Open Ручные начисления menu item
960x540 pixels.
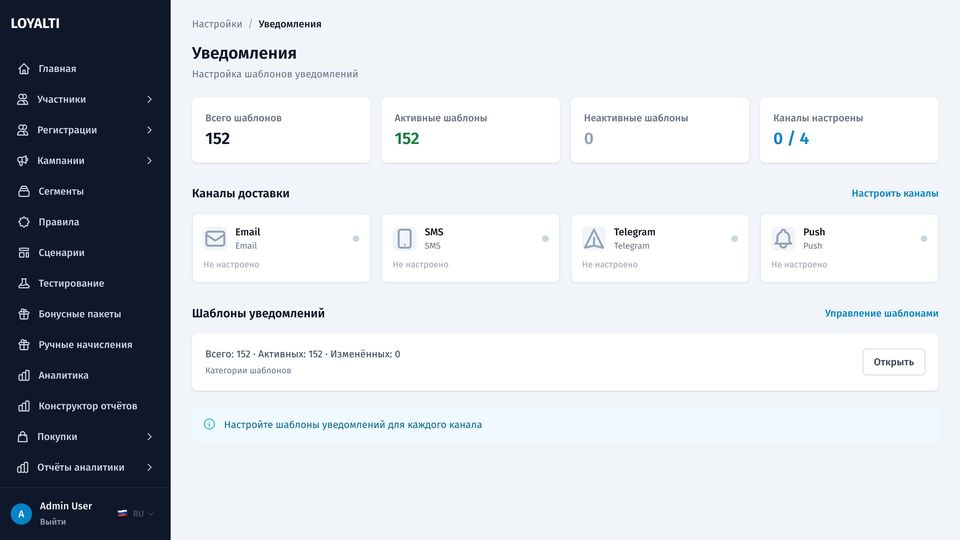click(85, 344)
